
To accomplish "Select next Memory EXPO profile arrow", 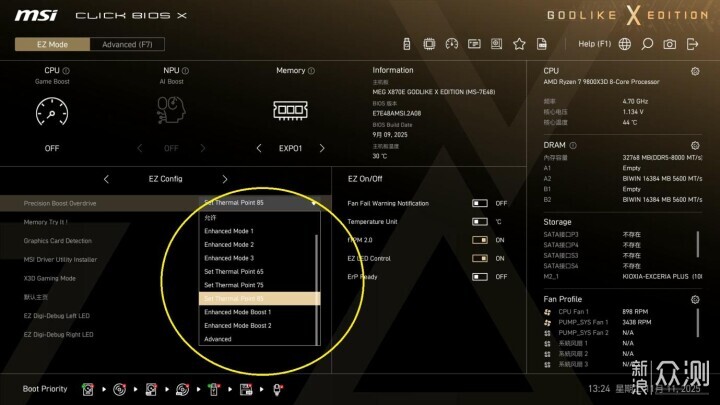I will (x=322, y=148).
